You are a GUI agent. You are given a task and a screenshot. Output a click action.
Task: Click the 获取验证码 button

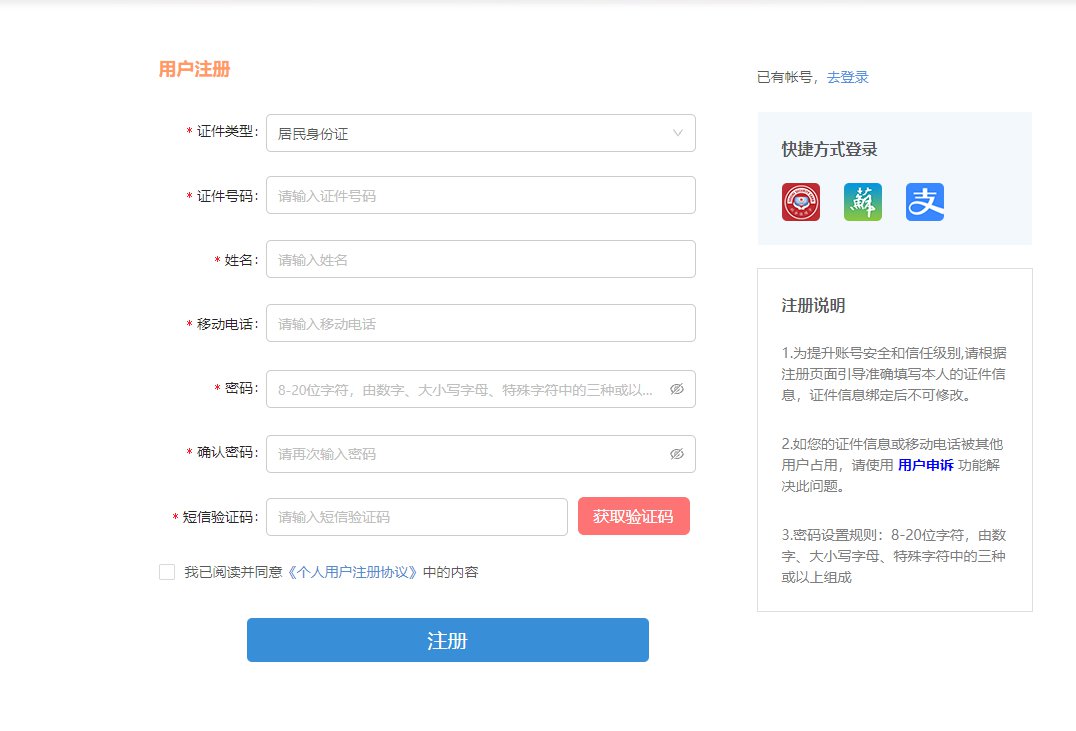(x=633, y=517)
